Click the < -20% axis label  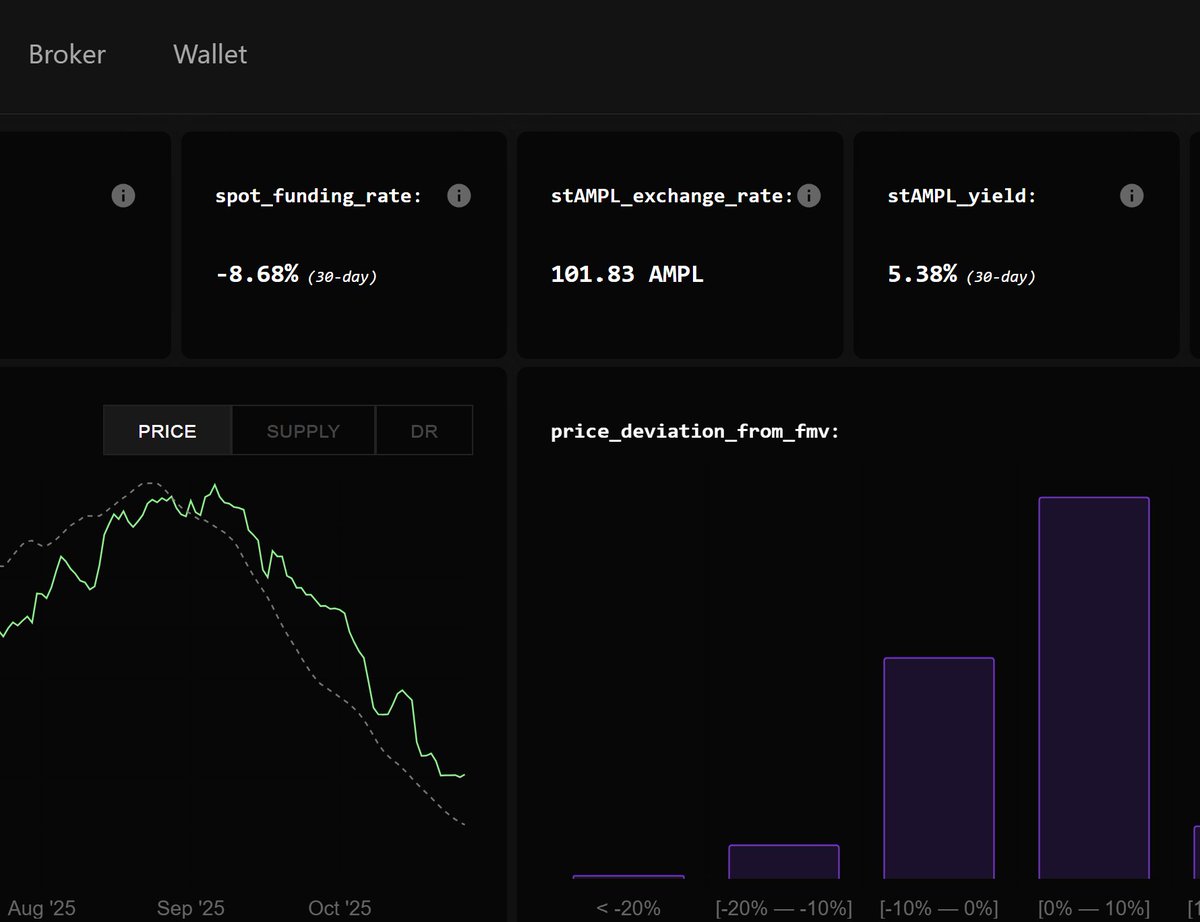(627, 908)
